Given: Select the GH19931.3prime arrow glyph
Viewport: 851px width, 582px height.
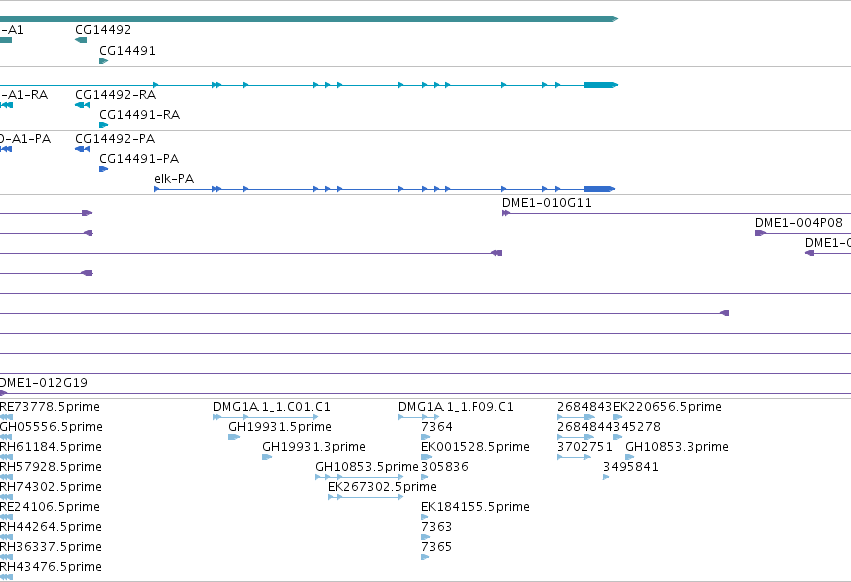Looking at the screenshot, I should coord(267,457).
